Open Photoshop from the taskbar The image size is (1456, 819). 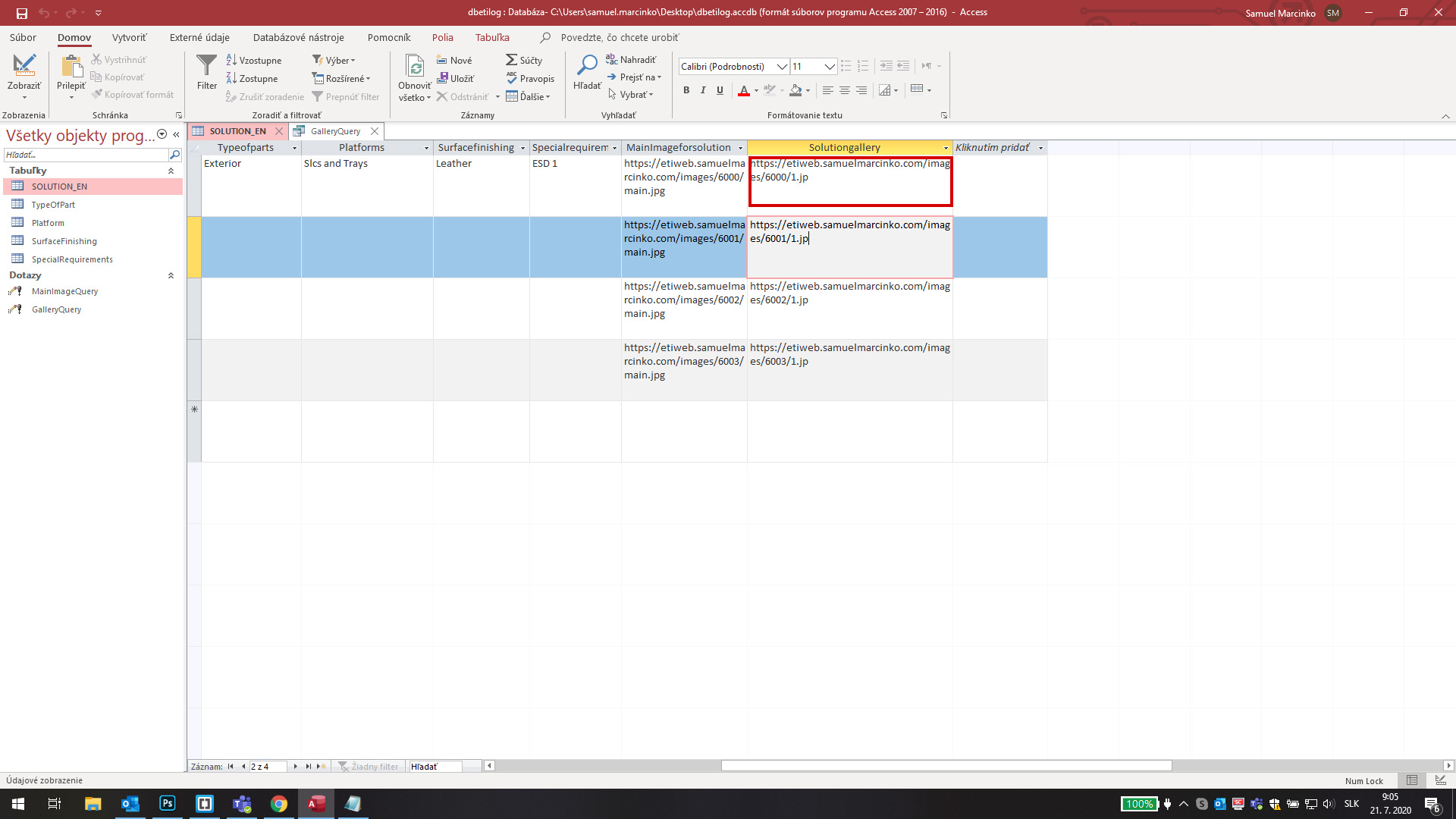point(168,804)
